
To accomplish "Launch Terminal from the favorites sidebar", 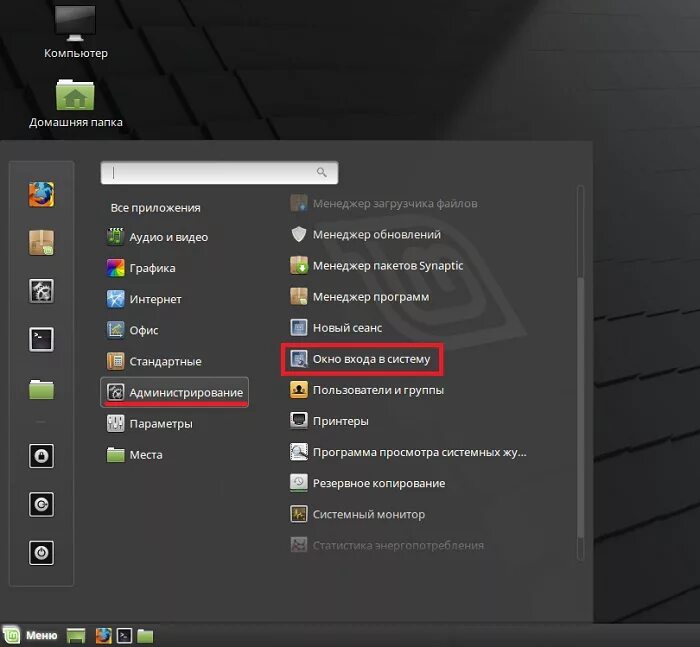I will (x=42, y=339).
